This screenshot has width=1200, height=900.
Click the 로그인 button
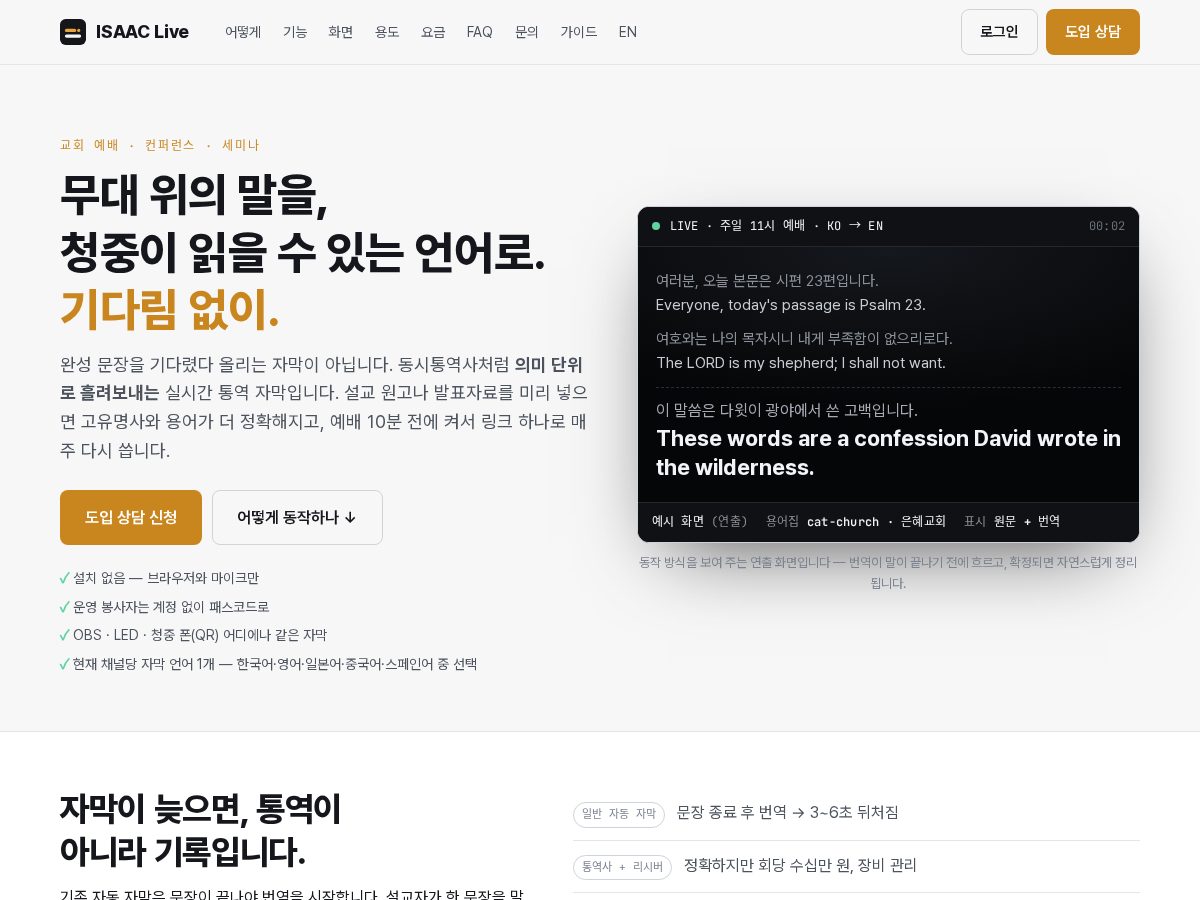coord(999,32)
